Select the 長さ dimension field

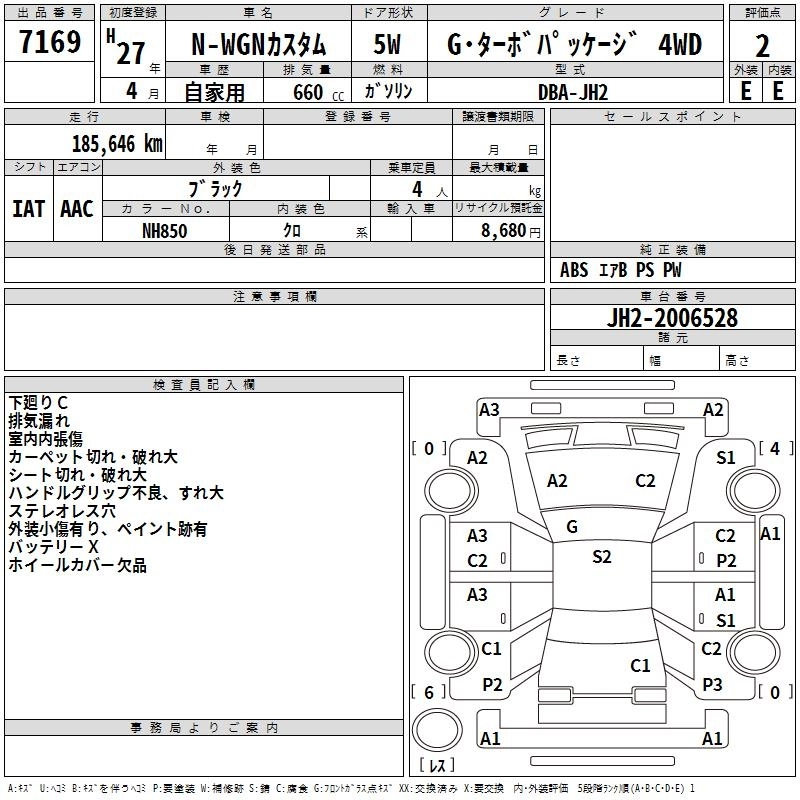[597, 360]
